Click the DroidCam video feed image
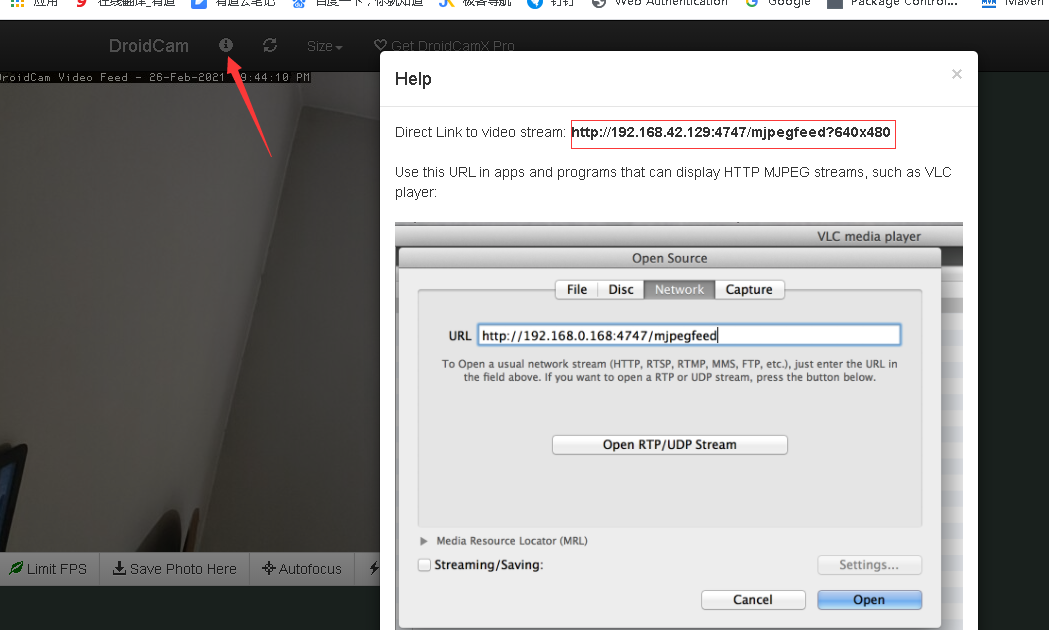This screenshot has width=1049, height=630. [x=190, y=311]
